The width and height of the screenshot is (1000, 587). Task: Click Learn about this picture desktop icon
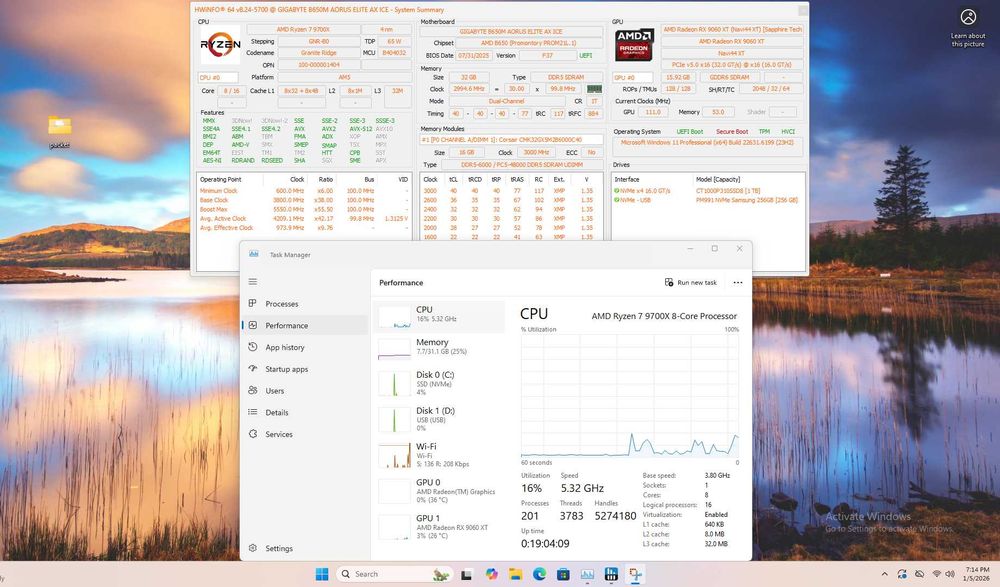click(x=967, y=27)
